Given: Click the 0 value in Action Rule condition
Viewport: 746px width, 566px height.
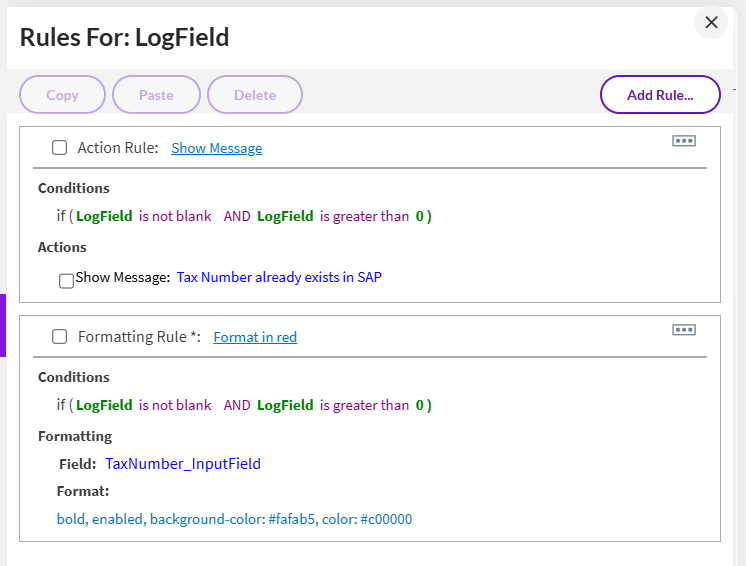Looking at the screenshot, I should [x=420, y=216].
